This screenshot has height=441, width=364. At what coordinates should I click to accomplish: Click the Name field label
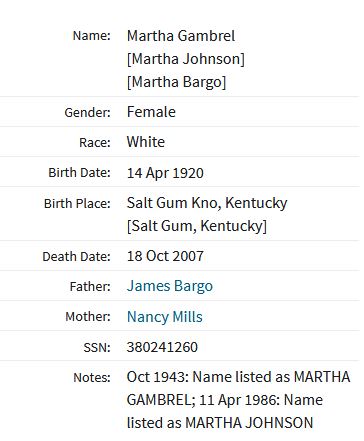(92, 36)
